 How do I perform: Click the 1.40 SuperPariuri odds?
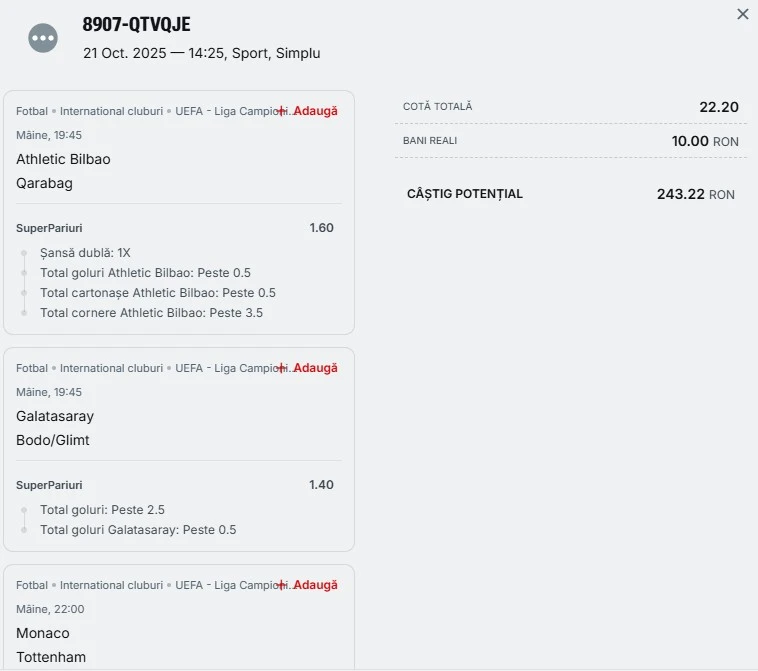(x=321, y=485)
